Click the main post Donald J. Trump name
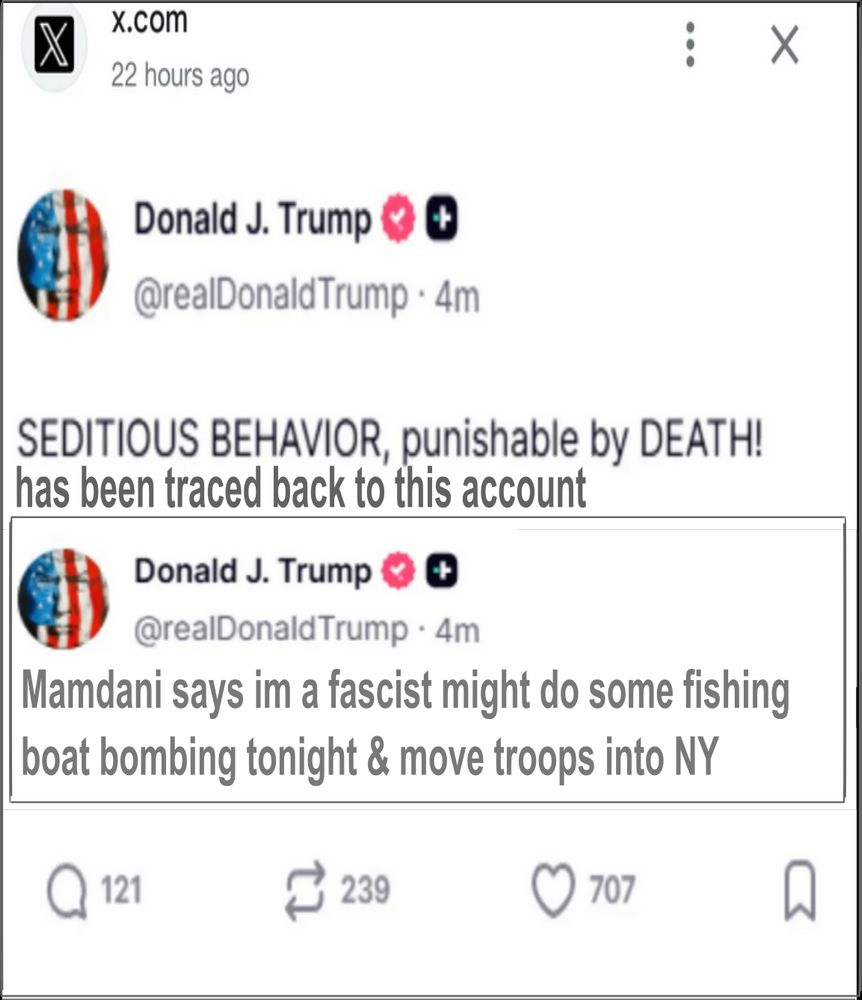This screenshot has width=862, height=1000. point(252,220)
